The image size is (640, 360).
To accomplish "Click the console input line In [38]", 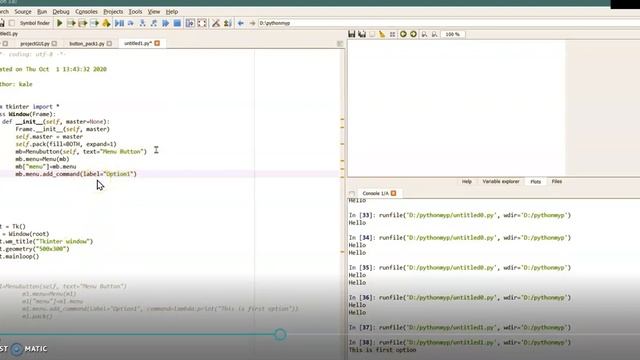I will coord(460,342).
